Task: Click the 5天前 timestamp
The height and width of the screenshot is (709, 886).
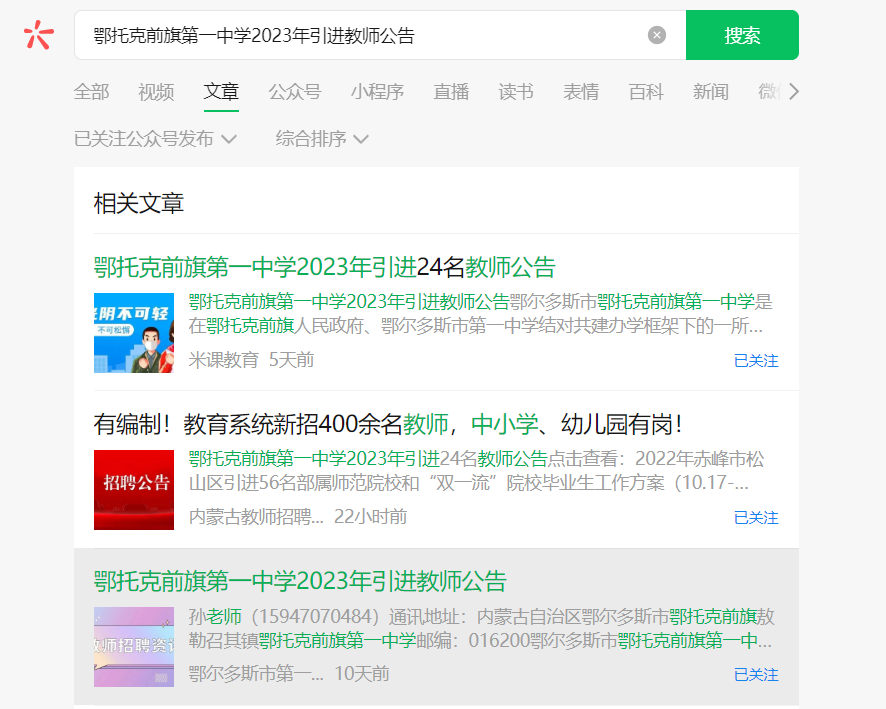Action: tap(291, 360)
